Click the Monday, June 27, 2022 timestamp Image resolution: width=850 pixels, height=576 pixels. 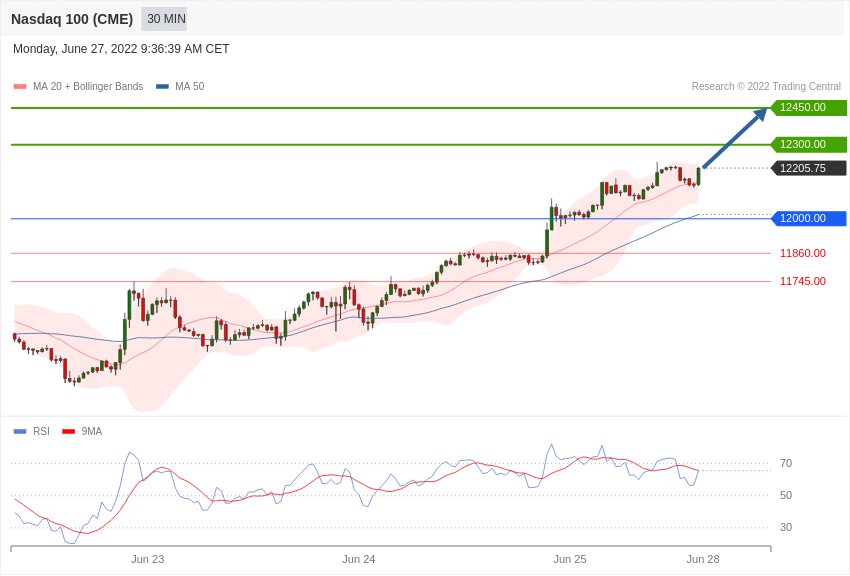point(121,49)
